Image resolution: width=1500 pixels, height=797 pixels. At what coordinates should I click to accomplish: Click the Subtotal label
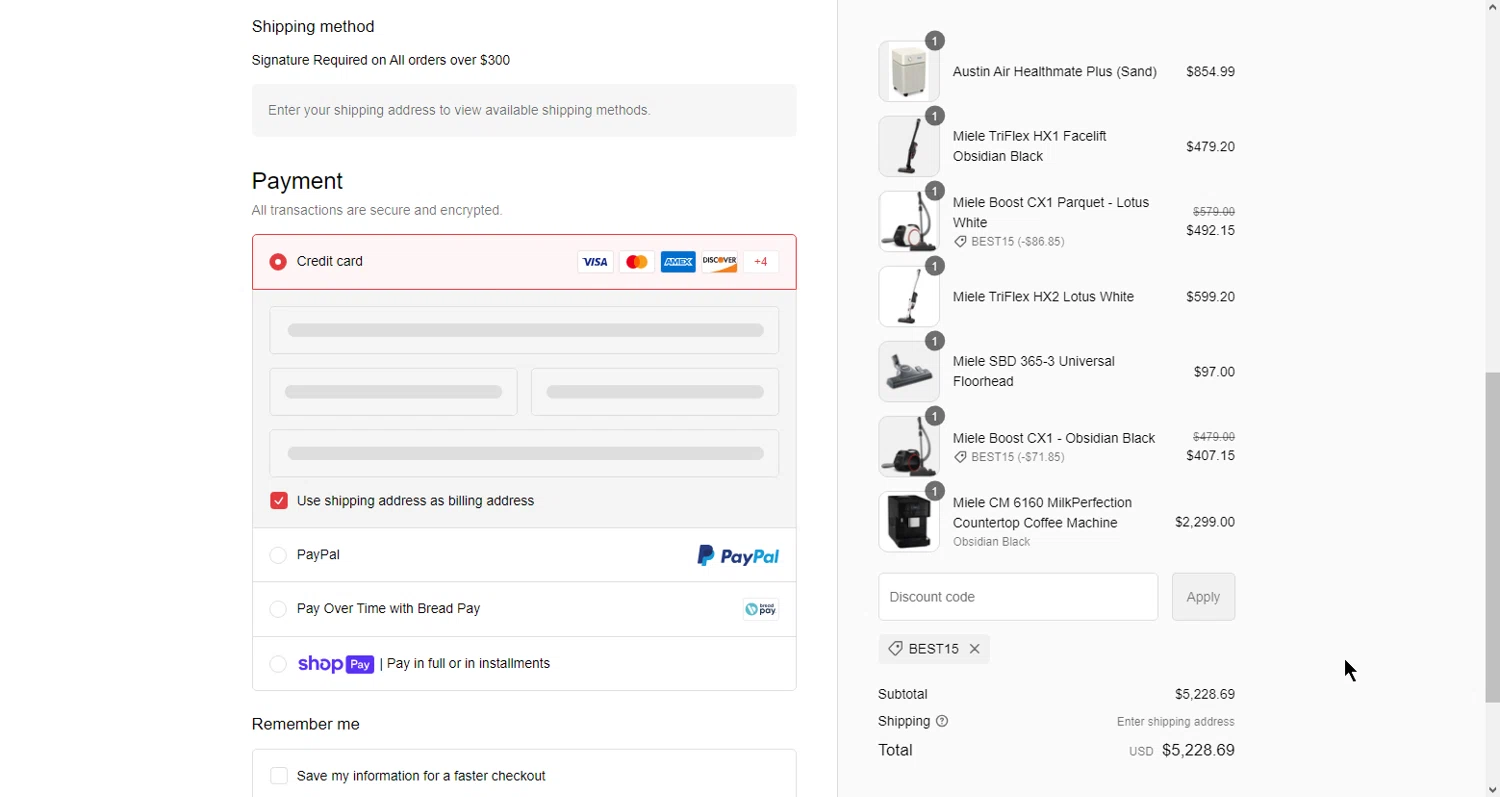pyautogui.click(x=903, y=694)
